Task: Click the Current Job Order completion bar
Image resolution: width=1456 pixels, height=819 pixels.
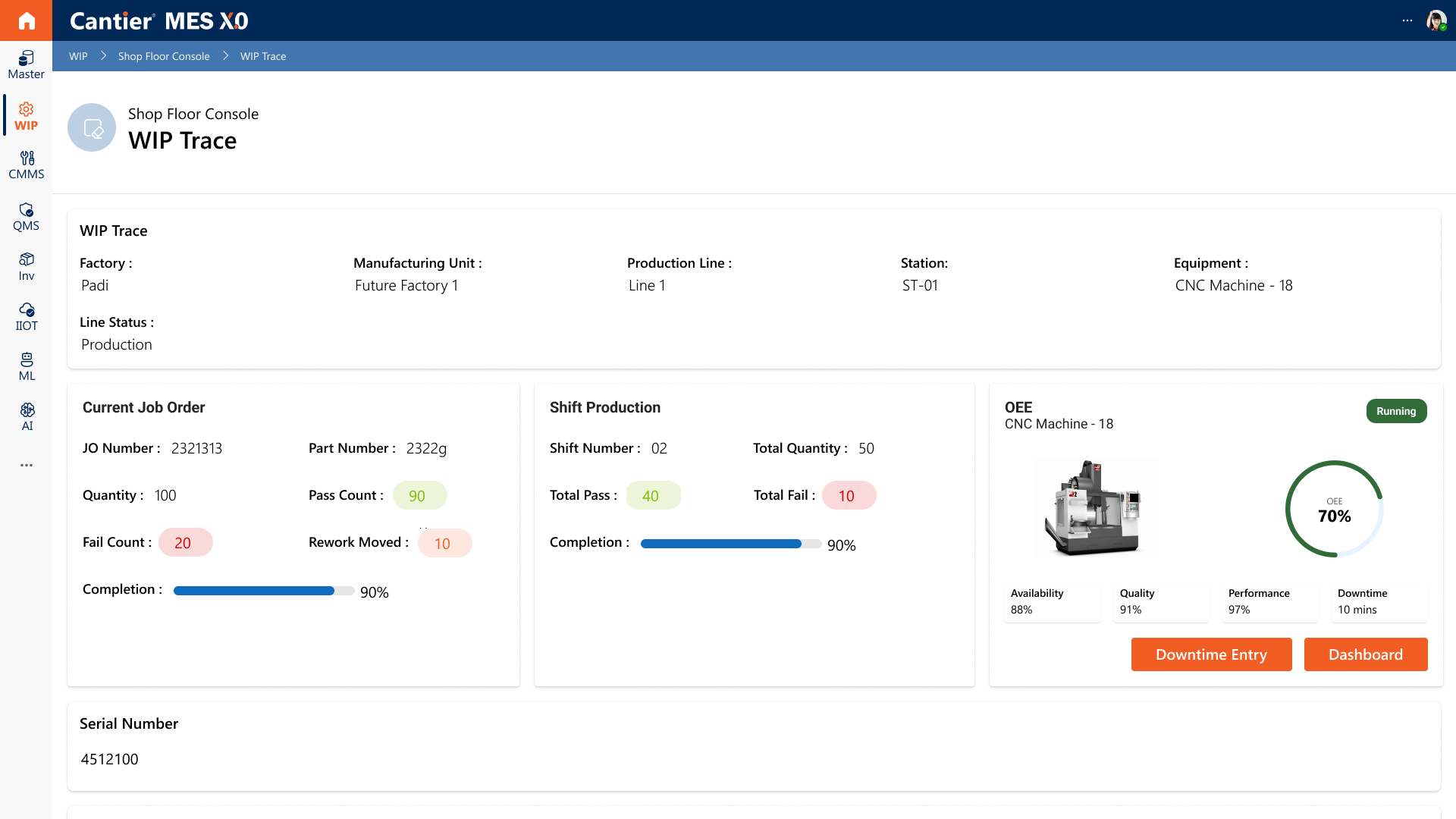Action: 264,591
